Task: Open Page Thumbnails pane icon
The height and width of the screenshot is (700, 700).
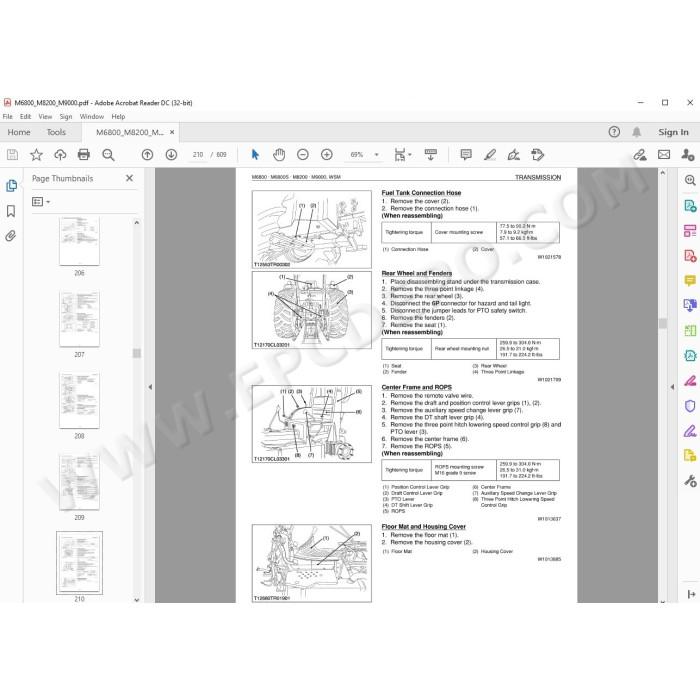Action: (11, 186)
